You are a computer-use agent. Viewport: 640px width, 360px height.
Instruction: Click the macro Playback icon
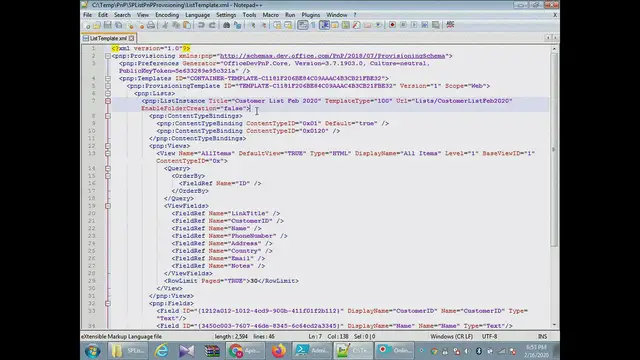coord(414,25)
